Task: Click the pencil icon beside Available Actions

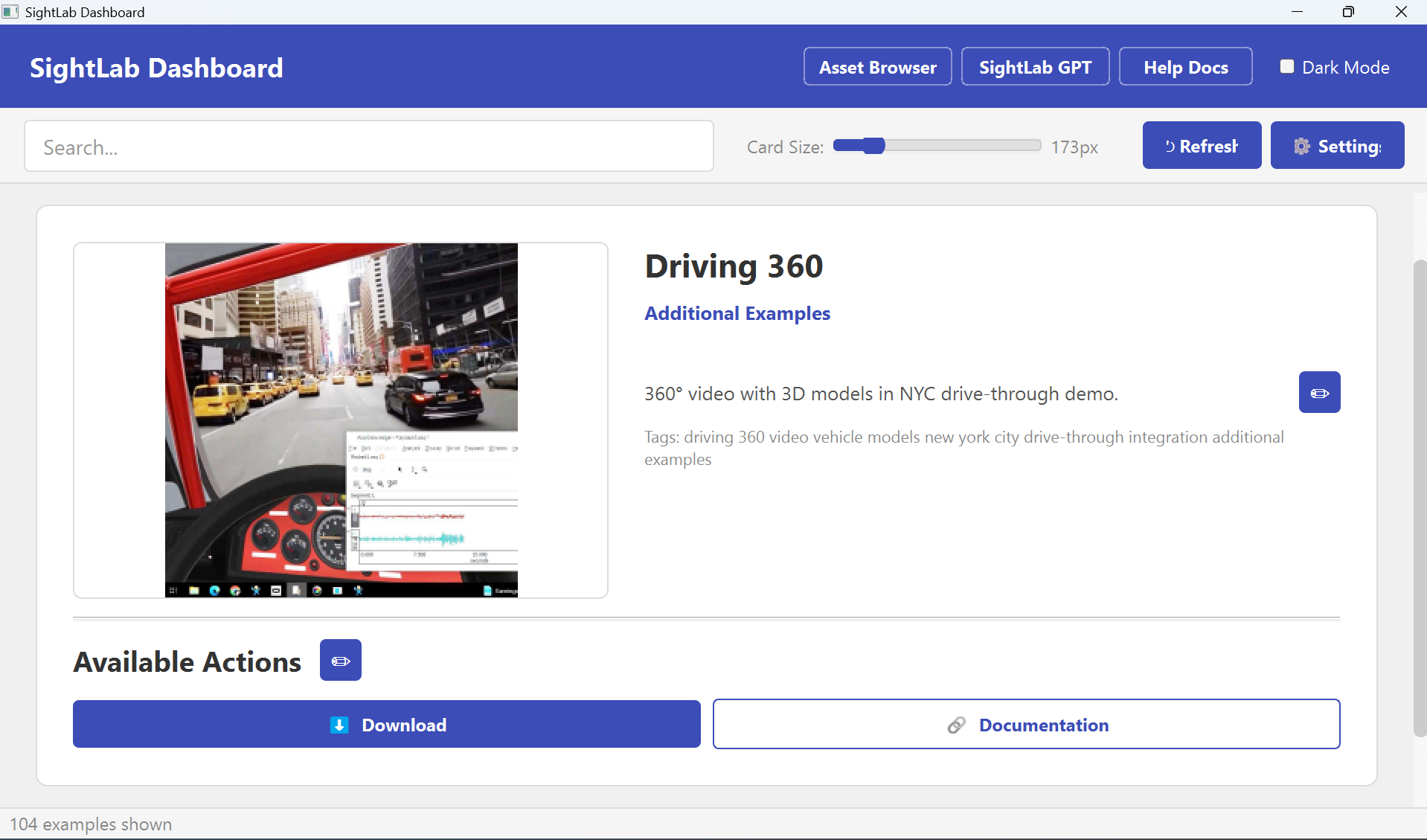Action: coord(341,660)
